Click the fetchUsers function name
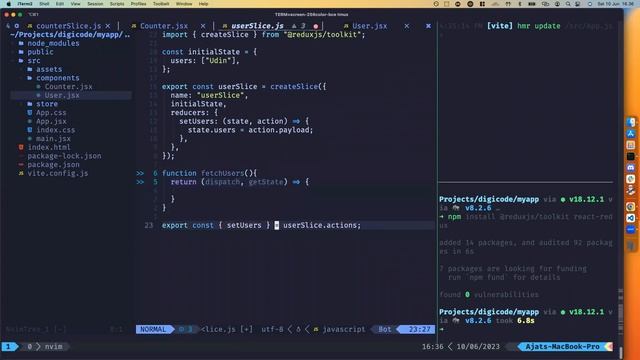This screenshot has width=640, height=360. point(222,173)
